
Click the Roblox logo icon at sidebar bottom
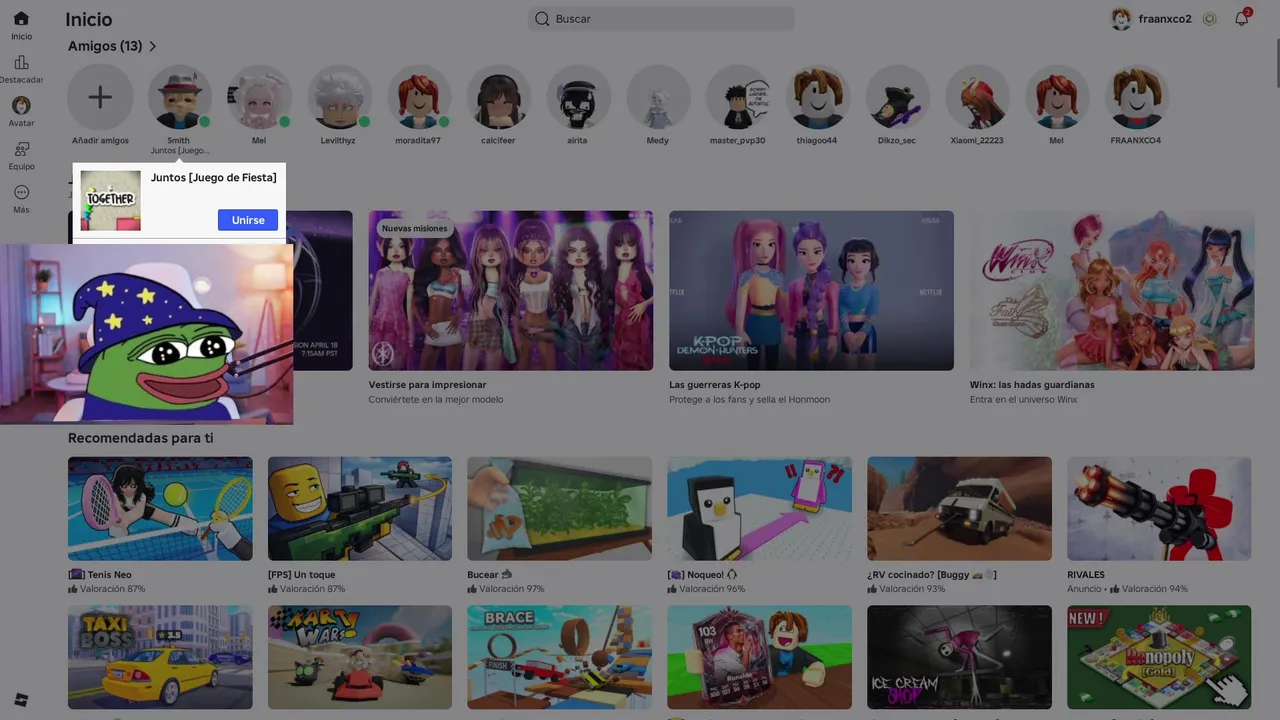coord(21,699)
